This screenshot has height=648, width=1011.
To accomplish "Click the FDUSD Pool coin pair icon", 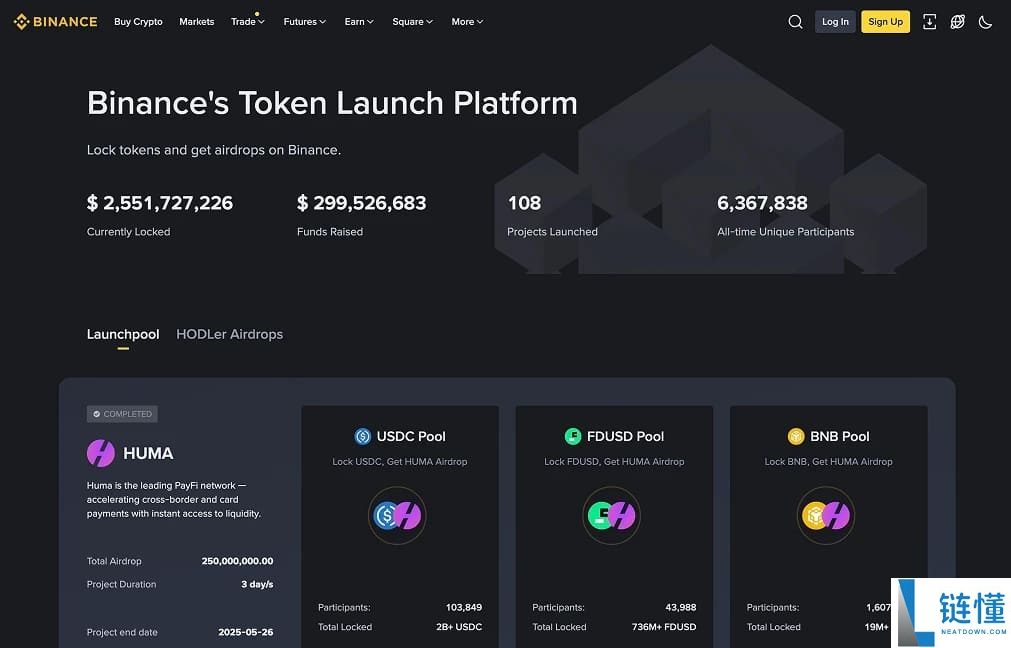I will (611, 516).
